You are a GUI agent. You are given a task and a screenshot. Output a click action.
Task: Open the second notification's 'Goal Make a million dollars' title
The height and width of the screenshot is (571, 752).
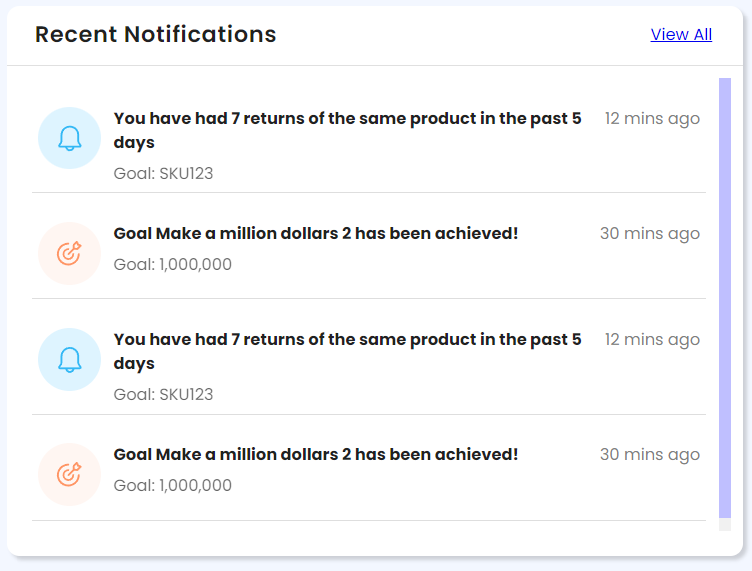[x=316, y=233]
